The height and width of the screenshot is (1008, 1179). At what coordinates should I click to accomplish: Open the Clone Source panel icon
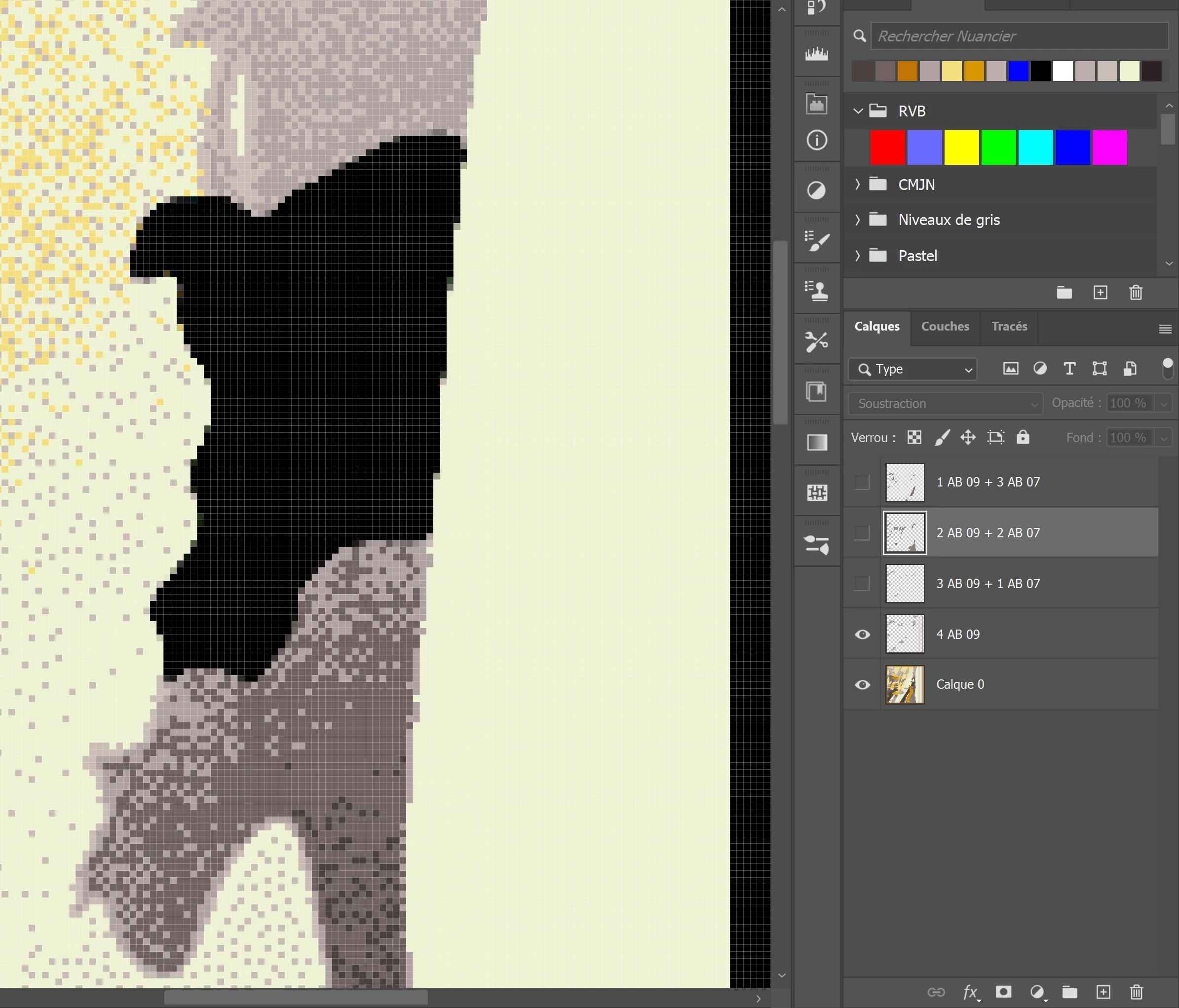(817, 291)
